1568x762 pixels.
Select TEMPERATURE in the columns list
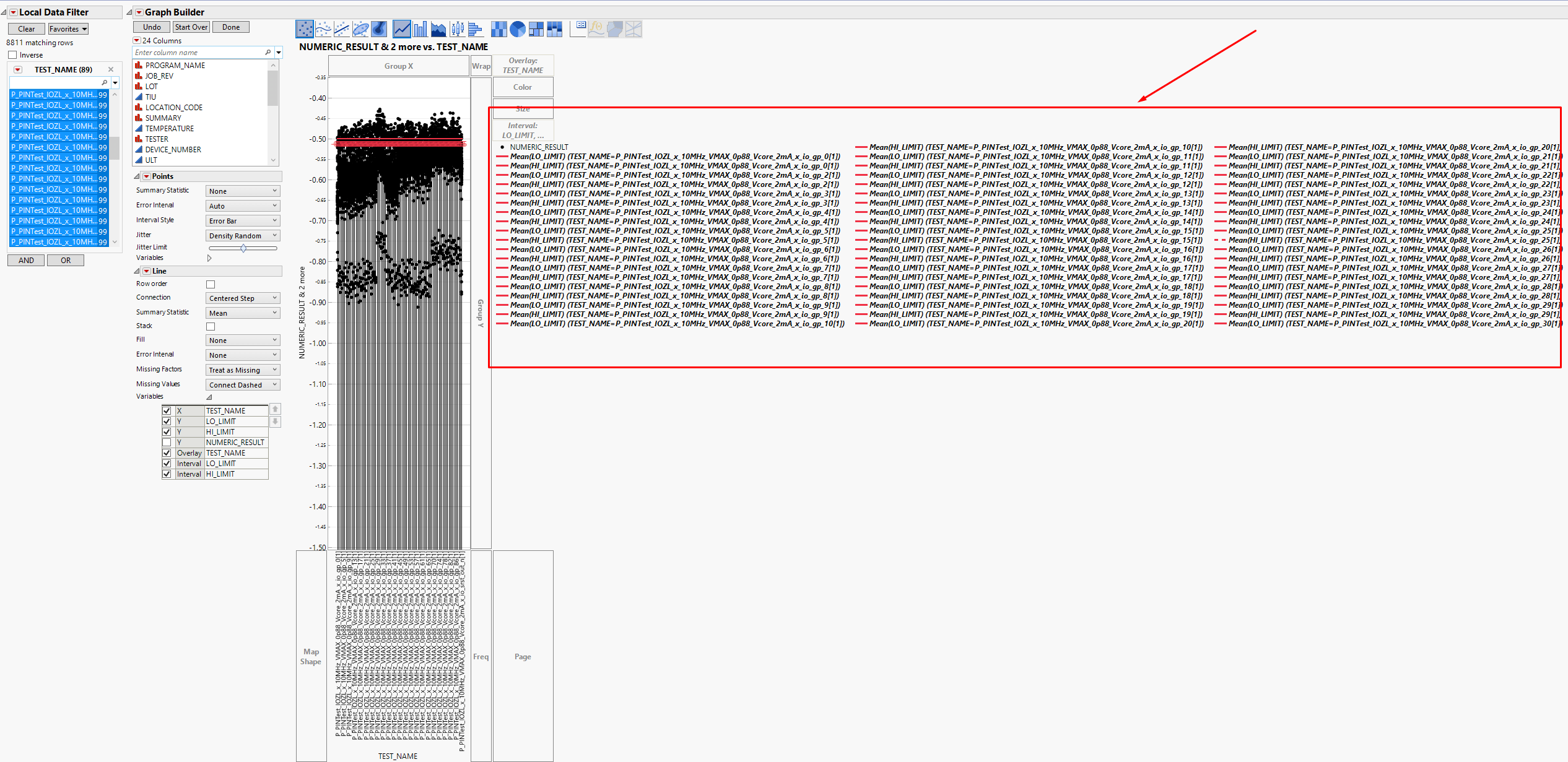pos(169,129)
